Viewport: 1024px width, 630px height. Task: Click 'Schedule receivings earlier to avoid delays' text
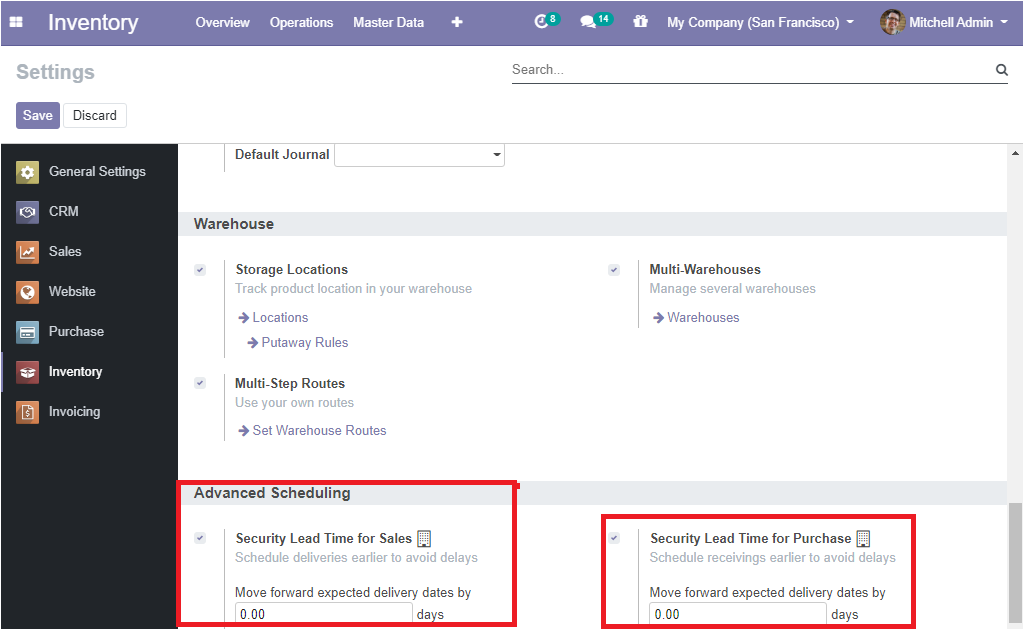tap(773, 558)
